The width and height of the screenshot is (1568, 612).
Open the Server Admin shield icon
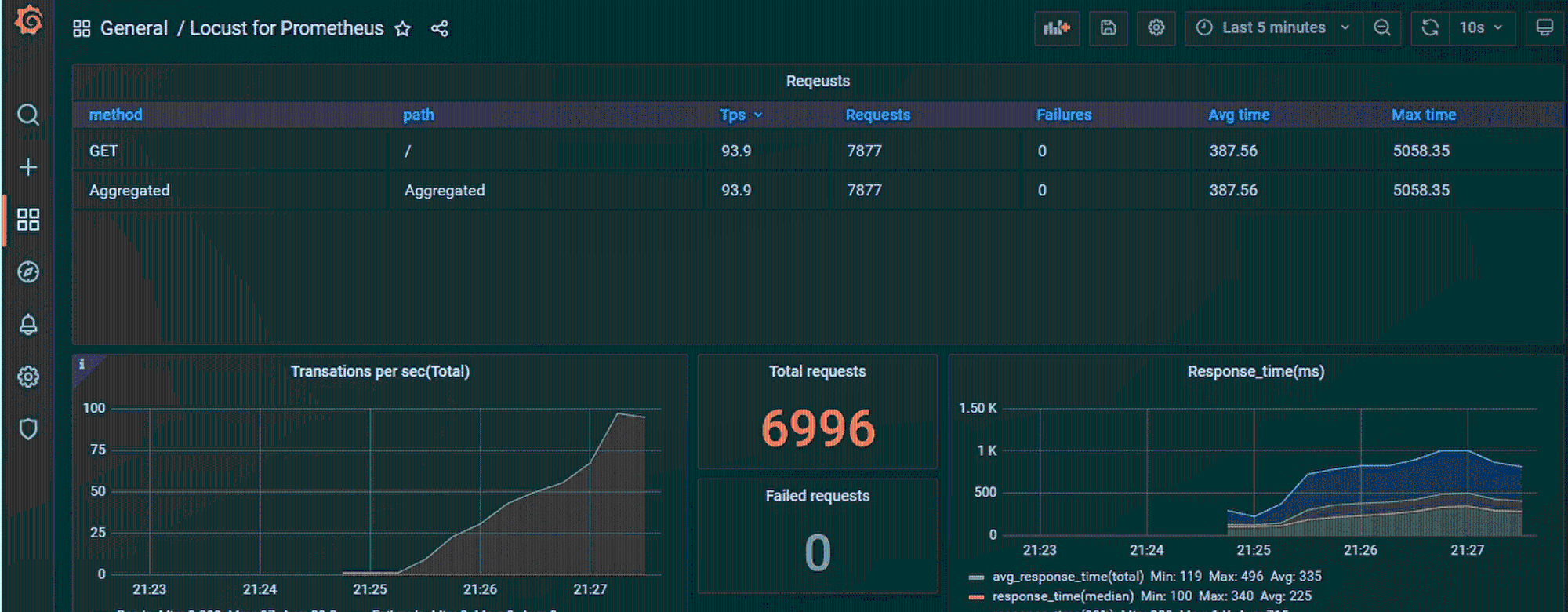28,429
